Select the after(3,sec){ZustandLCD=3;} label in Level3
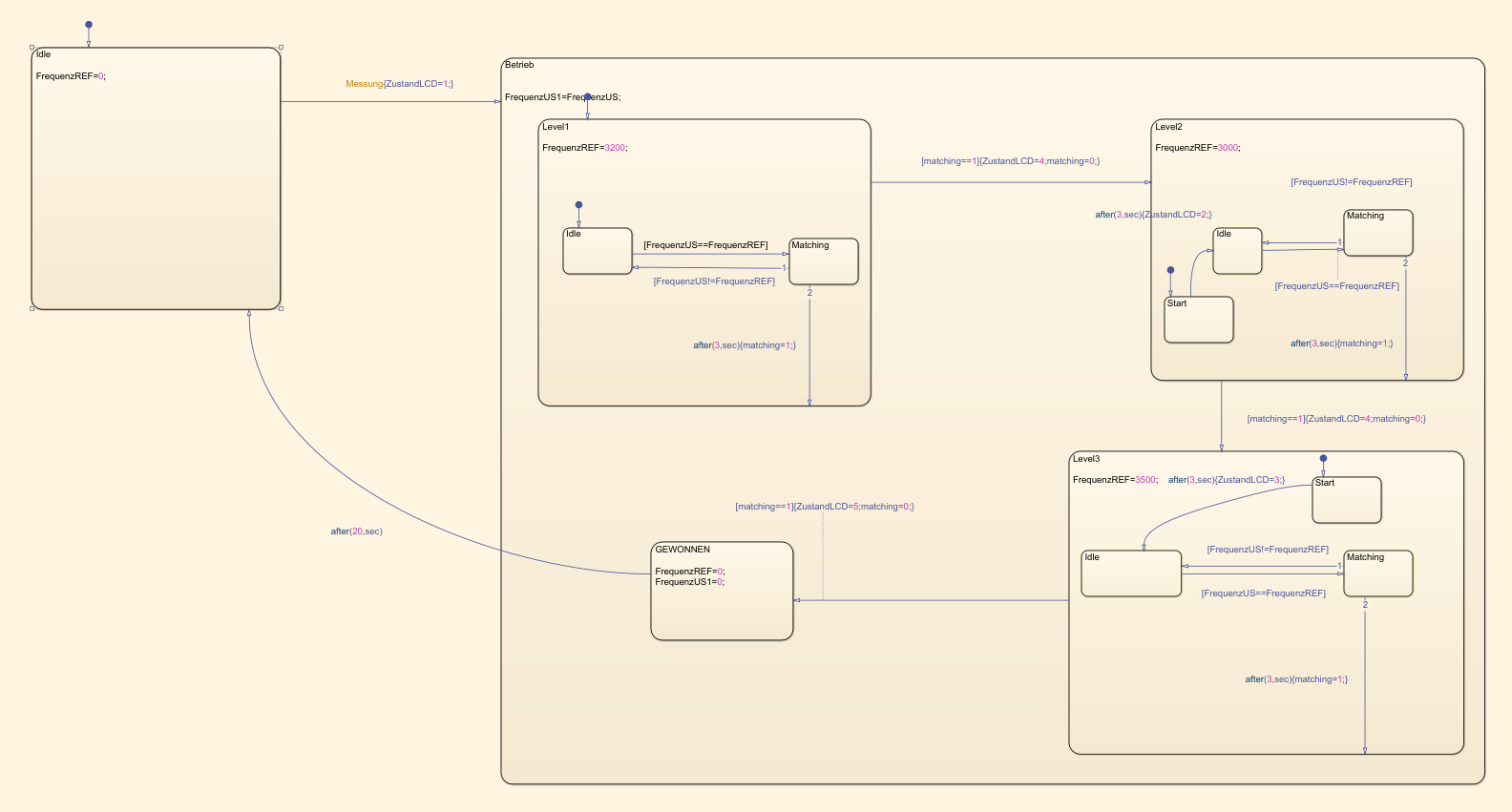The height and width of the screenshot is (812, 1512). pos(1226,480)
